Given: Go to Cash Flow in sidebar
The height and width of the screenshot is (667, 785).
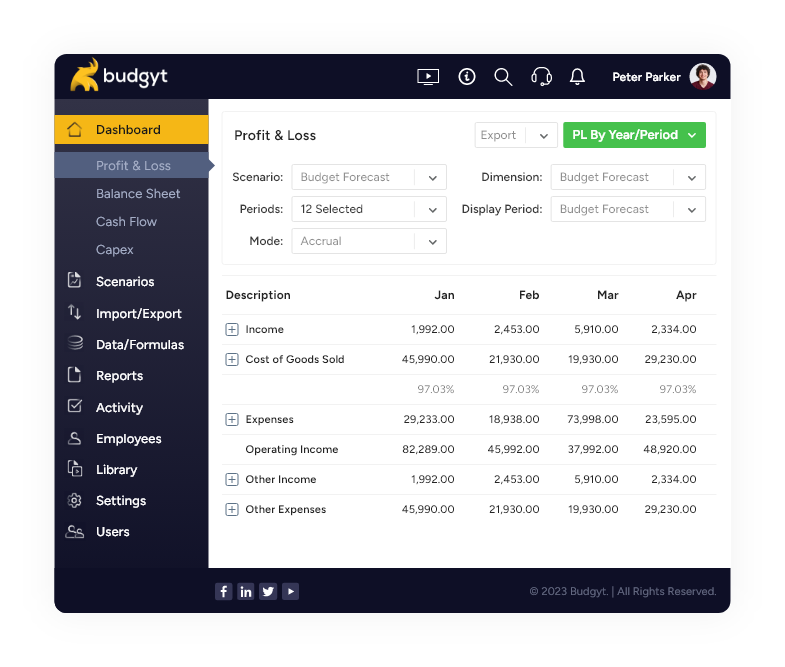Looking at the screenshot, I should [126, 222].
